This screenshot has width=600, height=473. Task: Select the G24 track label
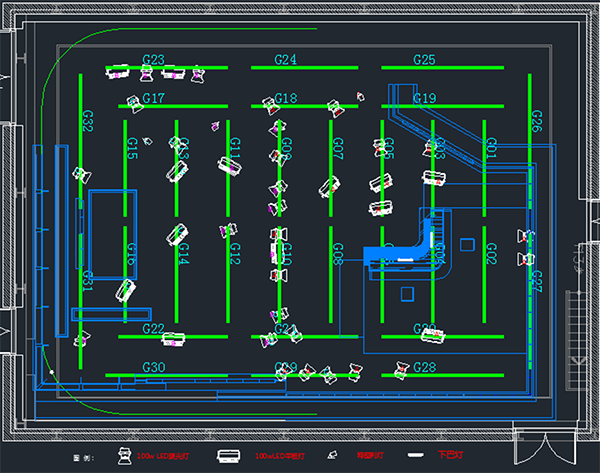286,60
